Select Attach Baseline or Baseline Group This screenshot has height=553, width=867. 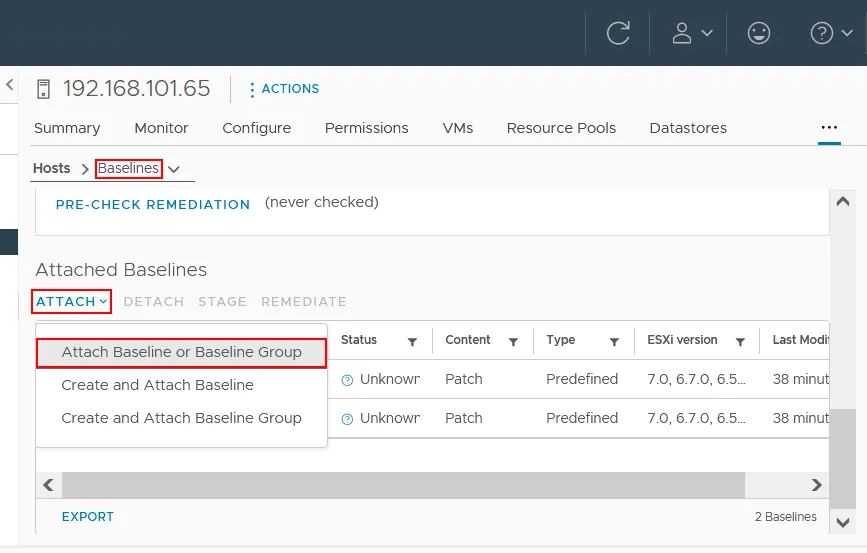tap(181, 352)
